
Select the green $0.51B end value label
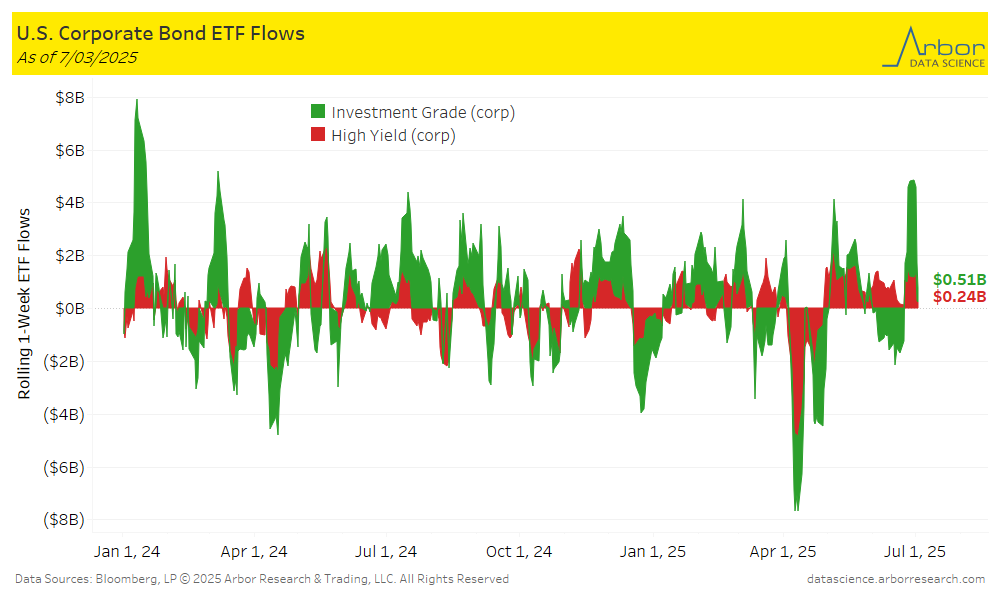(x=959, y=280)
